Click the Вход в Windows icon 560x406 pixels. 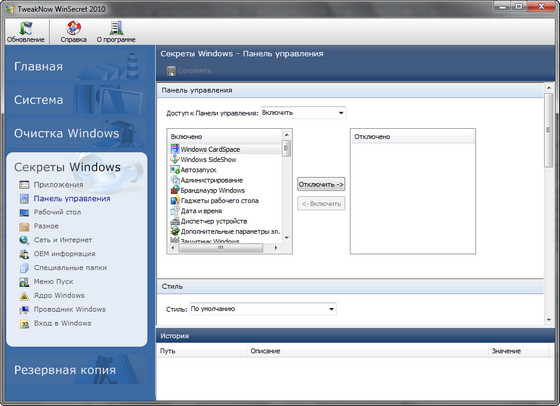tap(24, 324)
